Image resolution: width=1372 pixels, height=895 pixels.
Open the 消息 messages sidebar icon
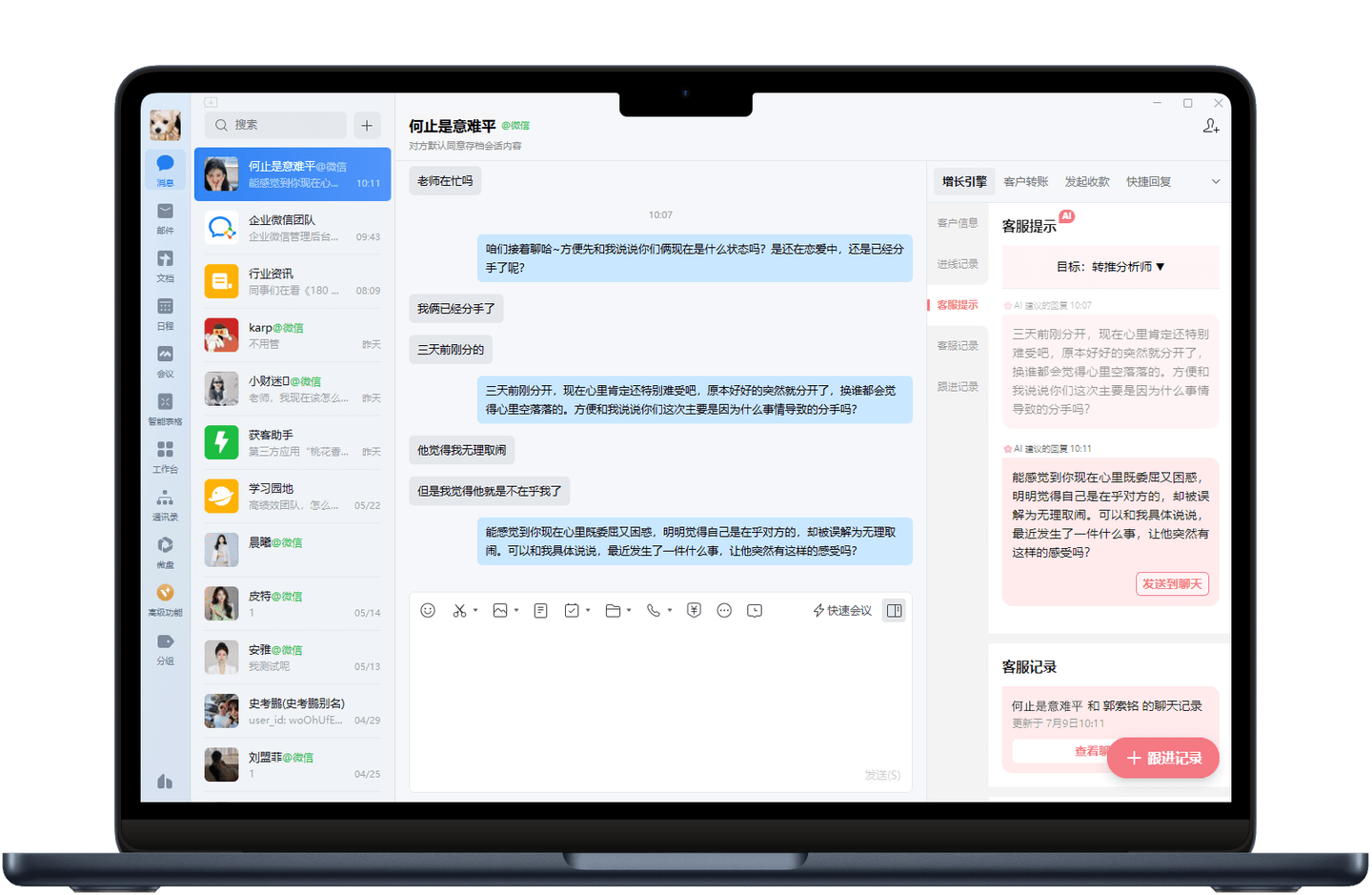tap(165, 170)
